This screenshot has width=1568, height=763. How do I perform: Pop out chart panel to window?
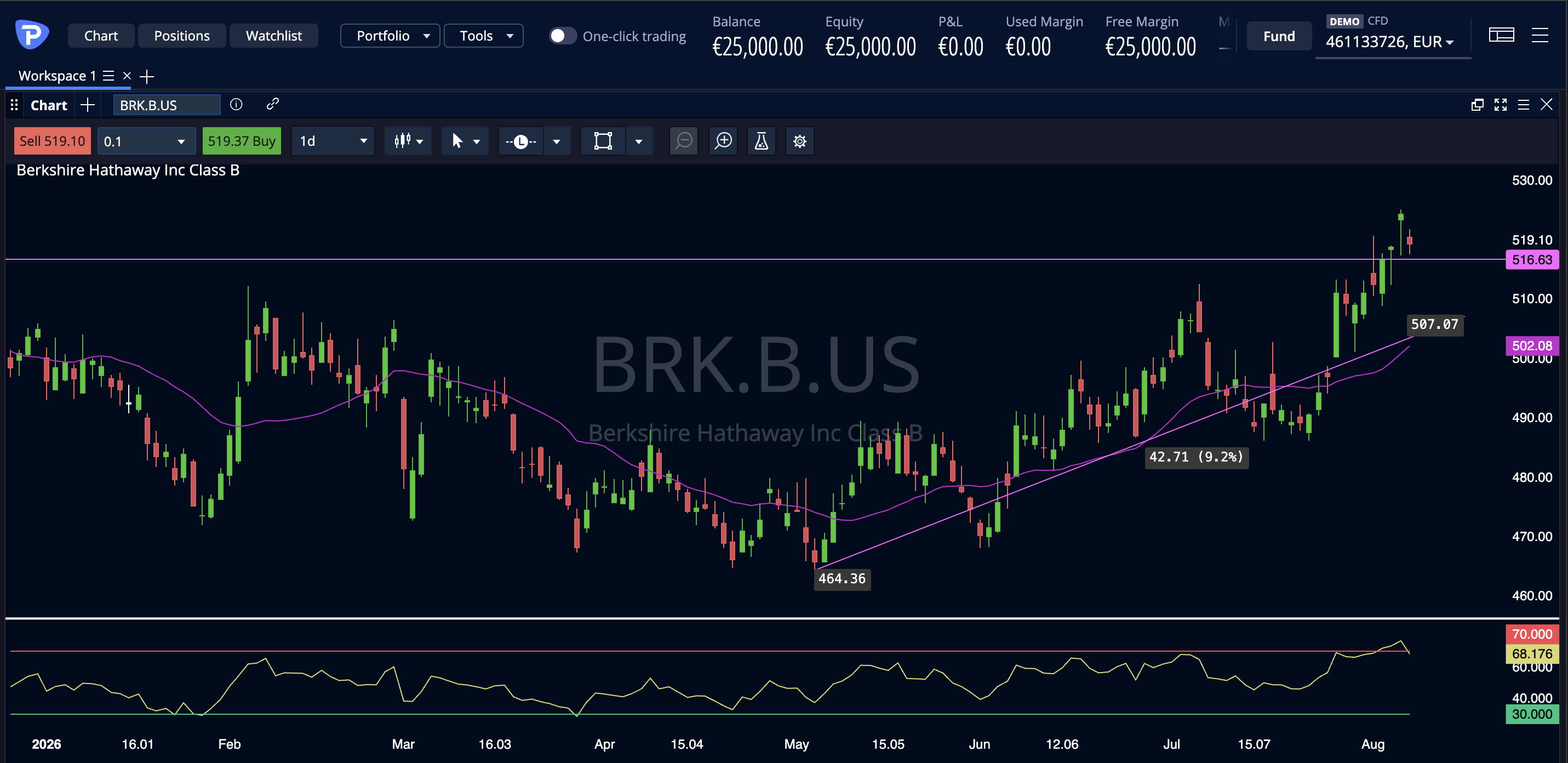click(1477, 104)
